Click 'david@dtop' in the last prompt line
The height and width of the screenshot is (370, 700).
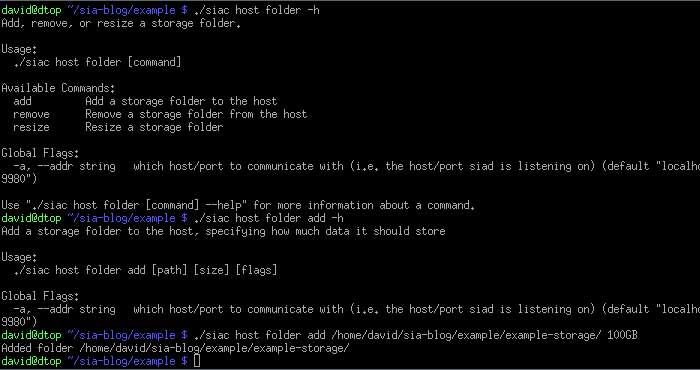pos(31,361)
